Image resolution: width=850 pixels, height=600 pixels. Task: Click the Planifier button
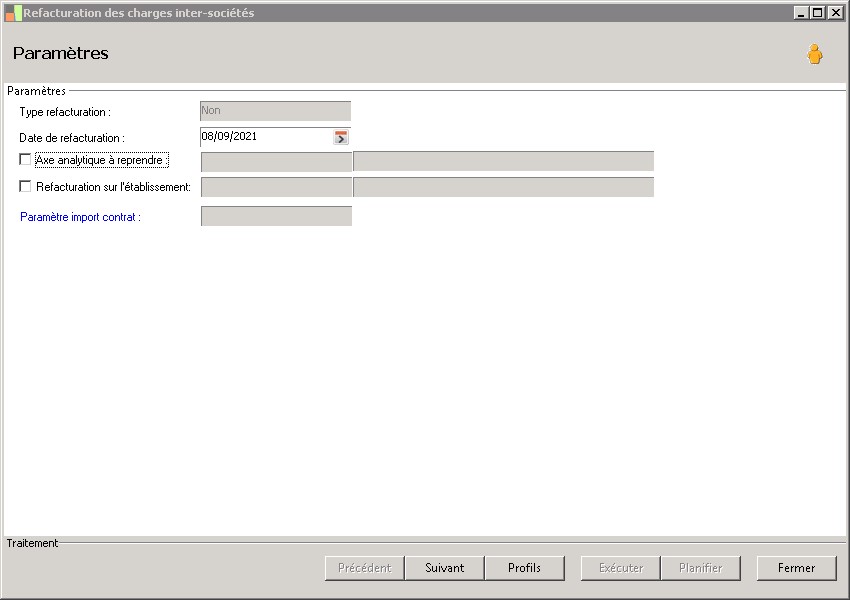700,568
